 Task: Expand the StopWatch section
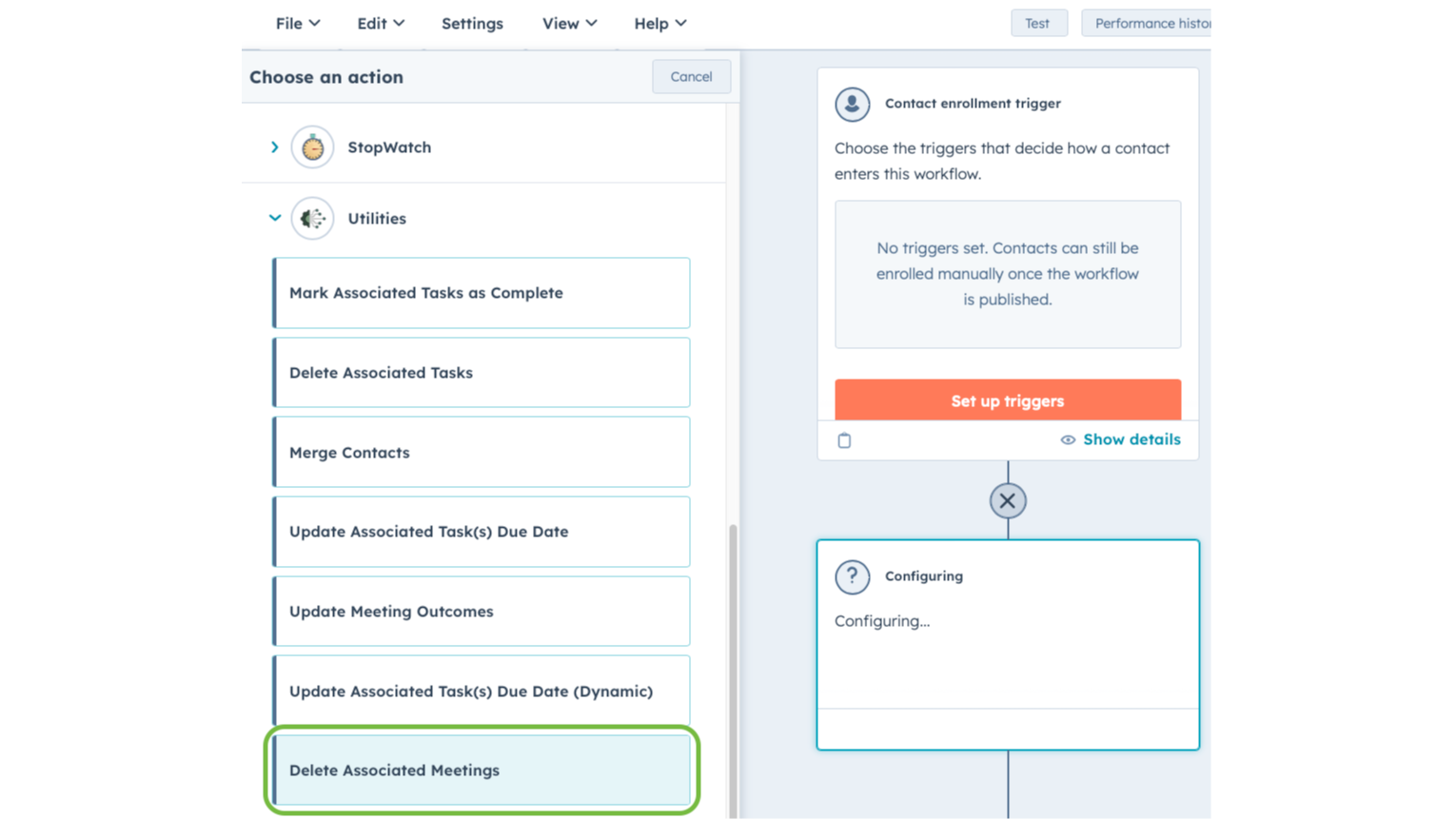[x=274, y=147]
